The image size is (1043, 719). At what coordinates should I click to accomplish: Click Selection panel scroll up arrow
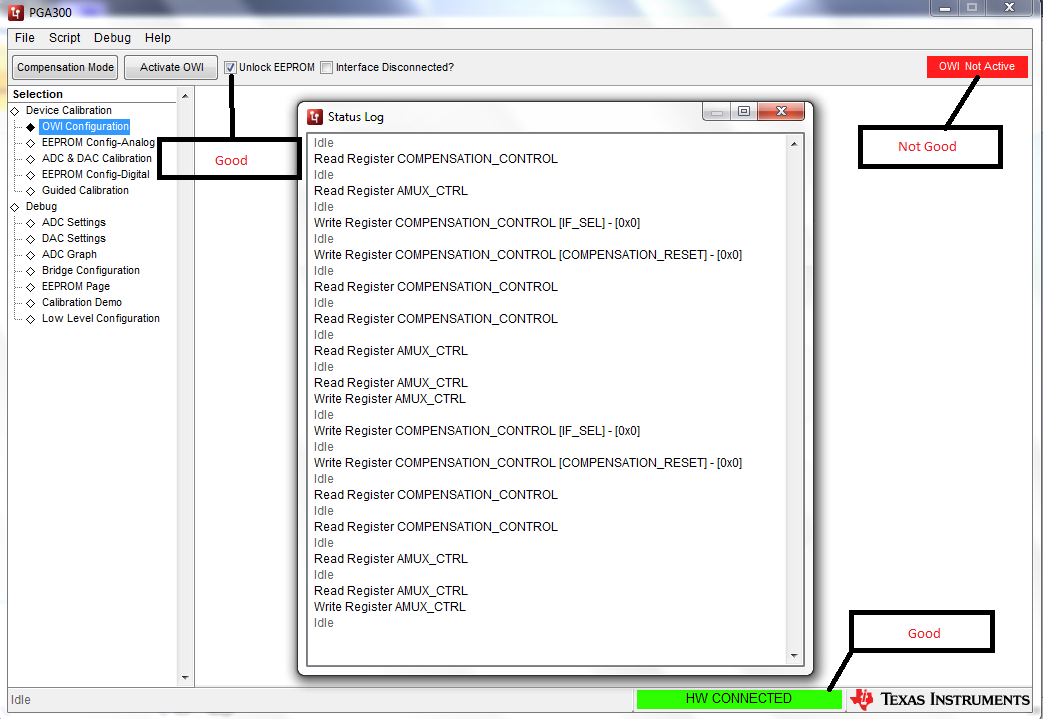pyautogui.click(x=185, y=96)
